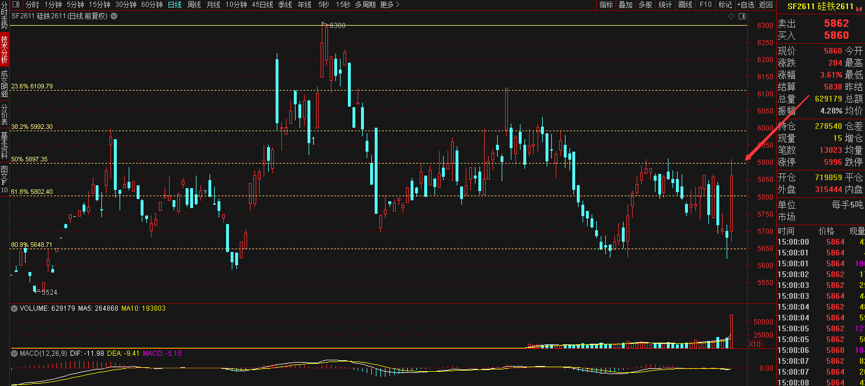Expand the 更多 periods menu
Image resolution: width=865 pixels, height=386 pixels.
[390, 5]
